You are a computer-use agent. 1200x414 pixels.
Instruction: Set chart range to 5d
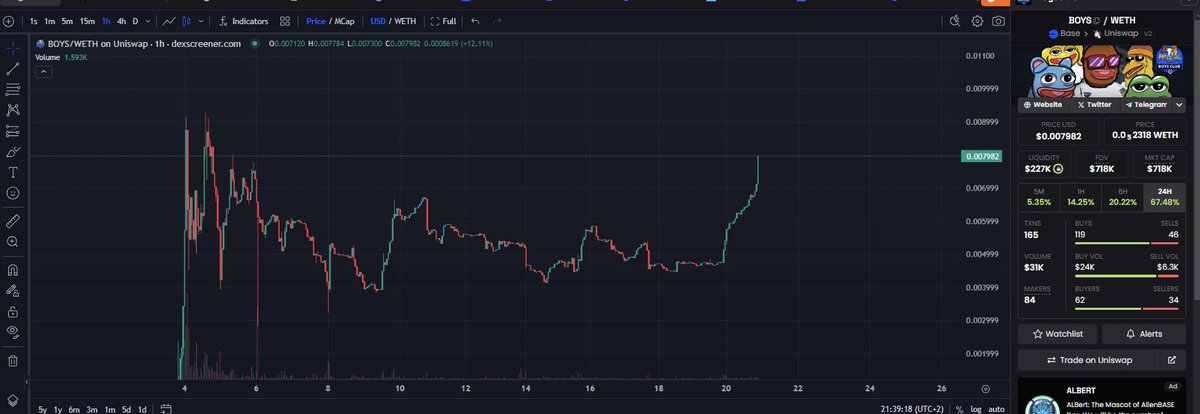click(126, 408)
